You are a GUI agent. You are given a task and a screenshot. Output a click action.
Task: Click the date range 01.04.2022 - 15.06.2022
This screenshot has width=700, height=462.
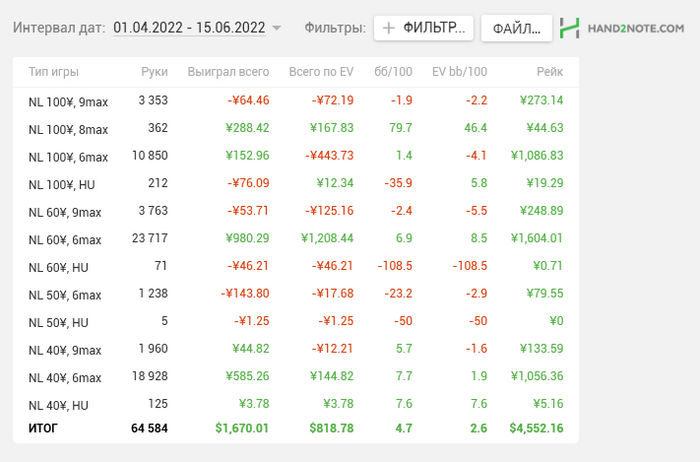tap(189, 28)
